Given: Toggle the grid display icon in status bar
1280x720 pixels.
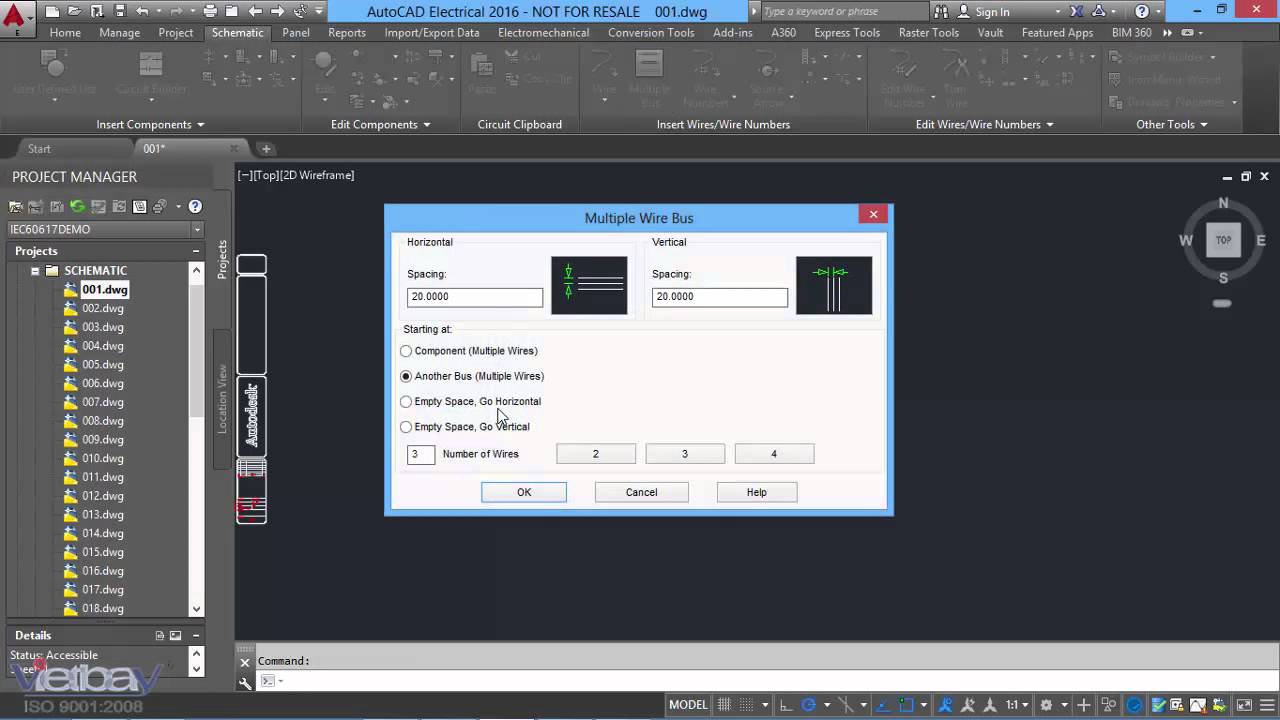Looking at the screenshot, I should pos(724,705).
